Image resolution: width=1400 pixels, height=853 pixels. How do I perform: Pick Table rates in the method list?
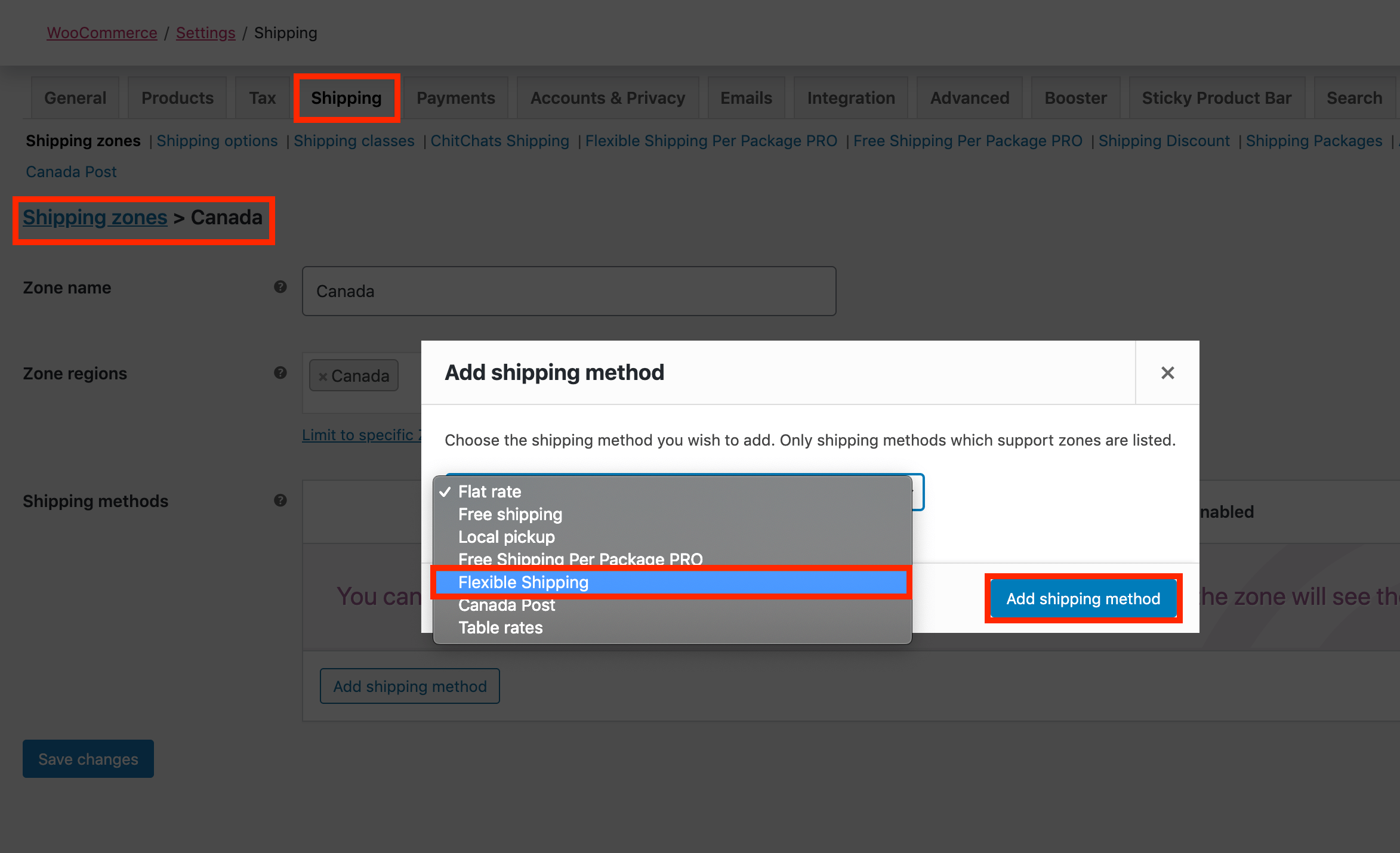(500, 628)
